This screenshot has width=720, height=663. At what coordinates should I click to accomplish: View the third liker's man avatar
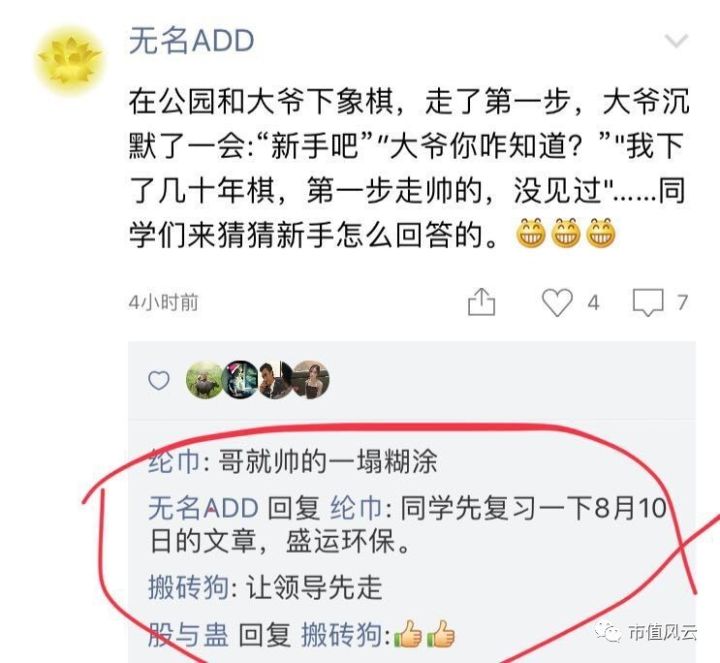275,380
